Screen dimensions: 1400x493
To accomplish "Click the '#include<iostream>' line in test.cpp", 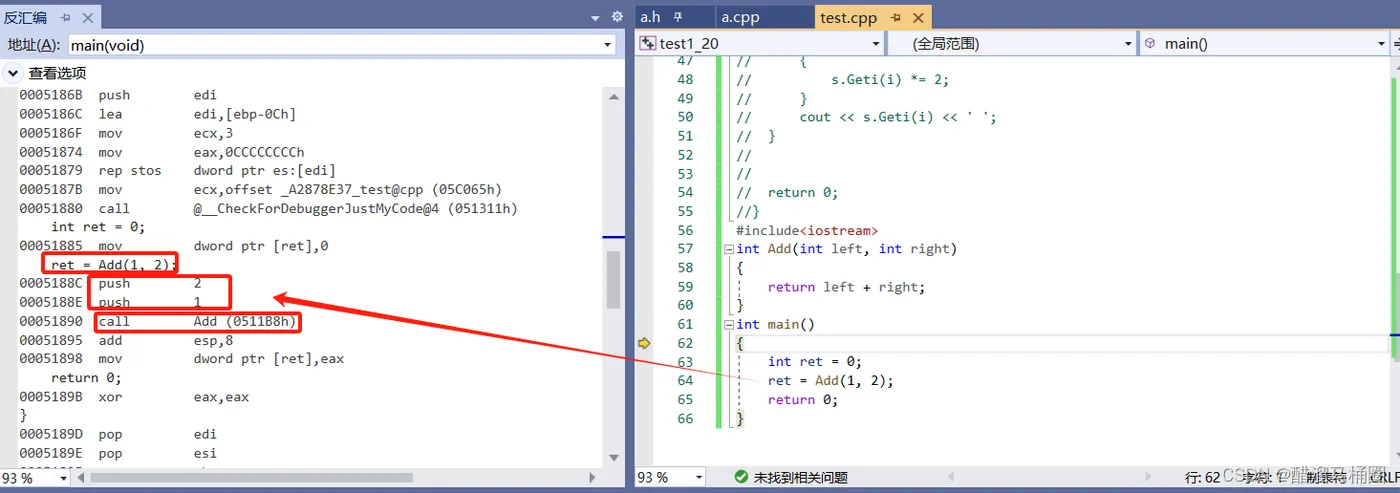I will (807, 230).
